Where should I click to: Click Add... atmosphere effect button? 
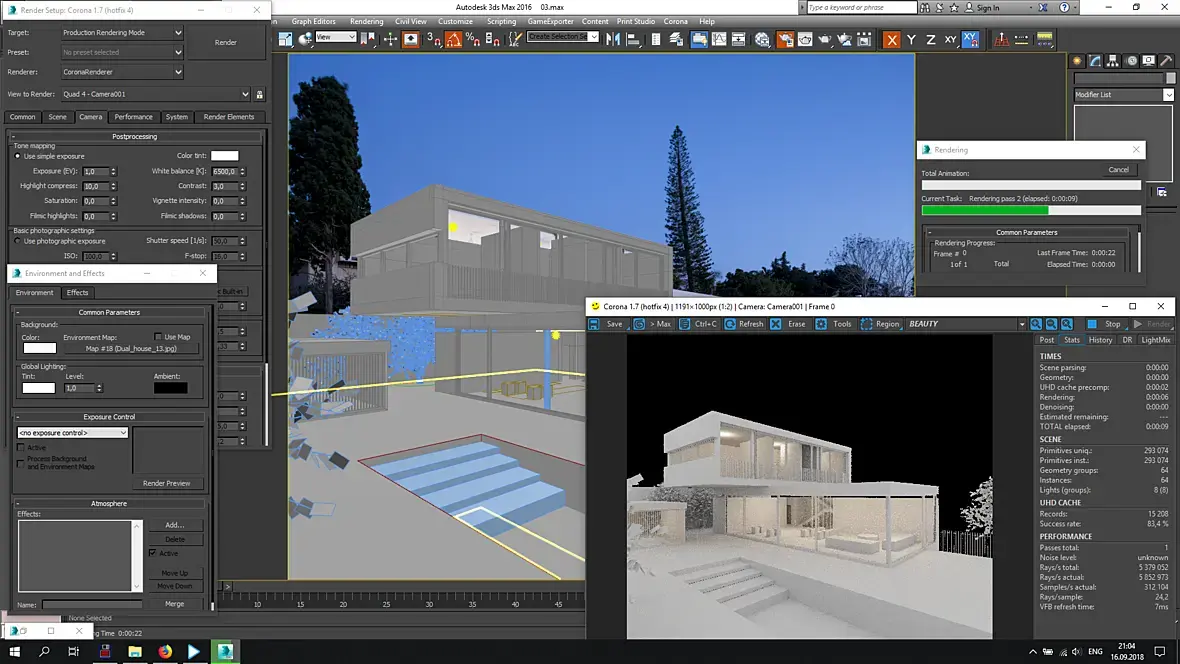[x=175, y=525]
